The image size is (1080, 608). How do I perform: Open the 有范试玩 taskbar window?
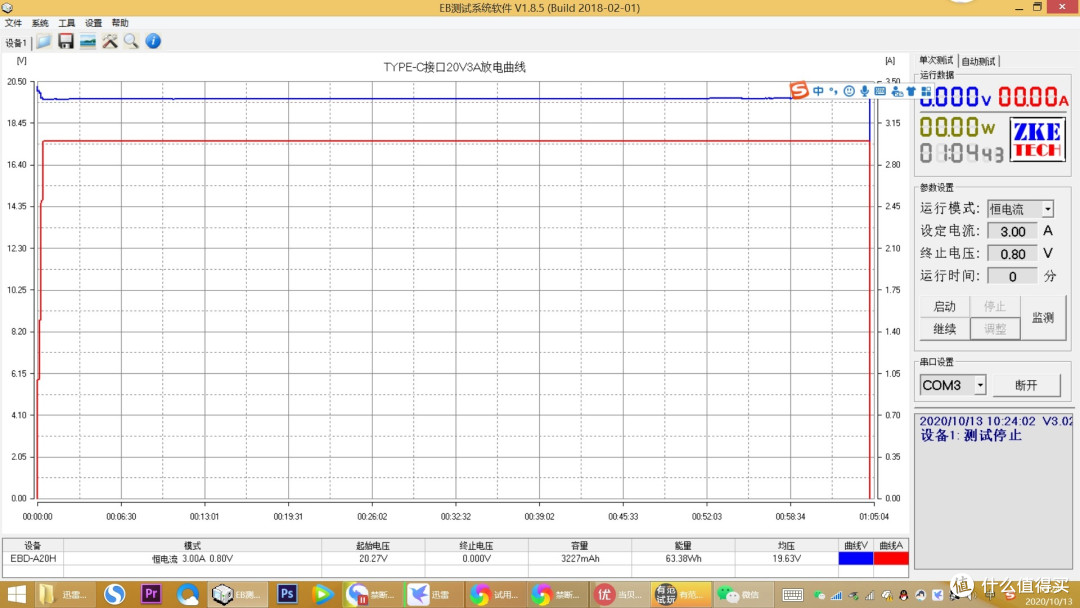pyautogui.click(x=681, y=594)
